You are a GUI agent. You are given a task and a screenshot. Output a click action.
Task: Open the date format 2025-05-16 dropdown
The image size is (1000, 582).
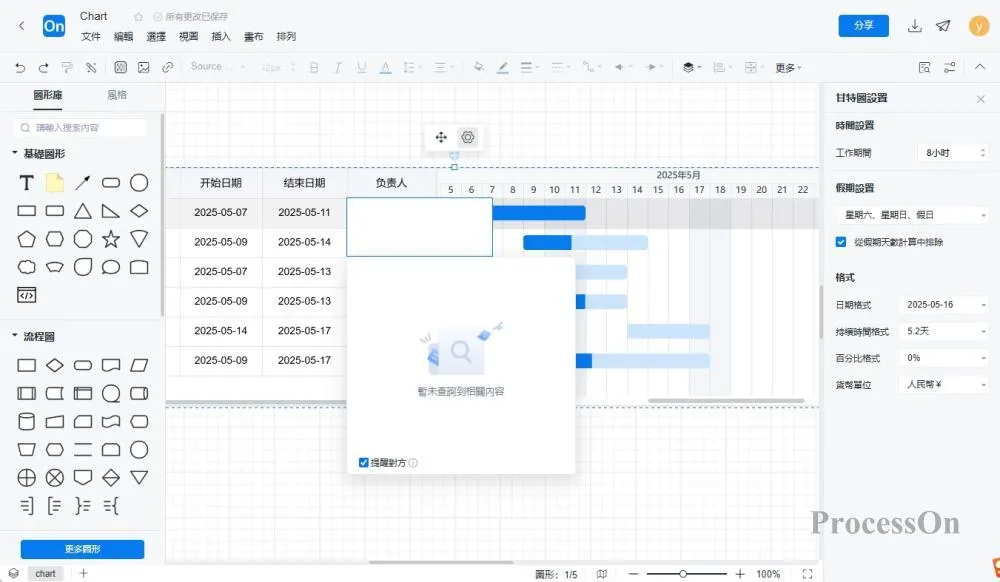[x=945, y=305]
